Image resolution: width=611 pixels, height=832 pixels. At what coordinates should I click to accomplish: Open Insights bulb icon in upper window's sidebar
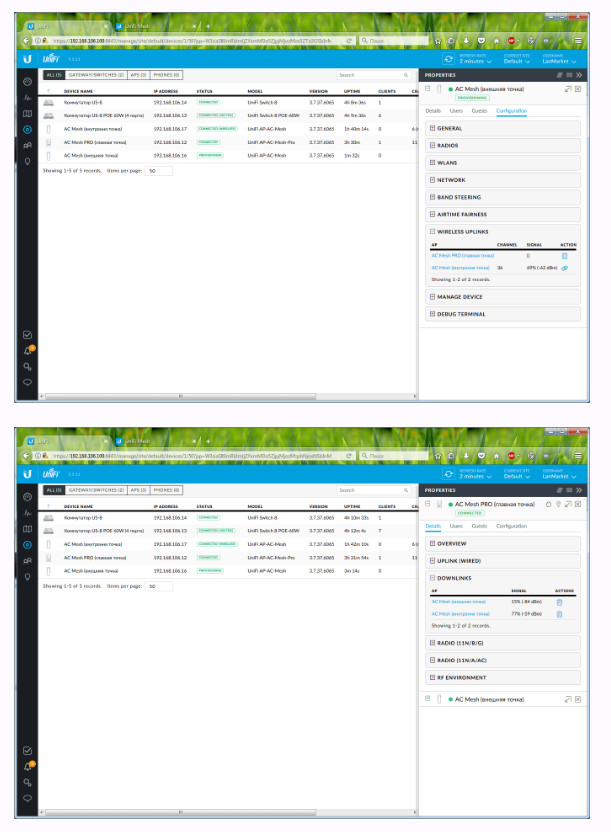pos(28,161)
